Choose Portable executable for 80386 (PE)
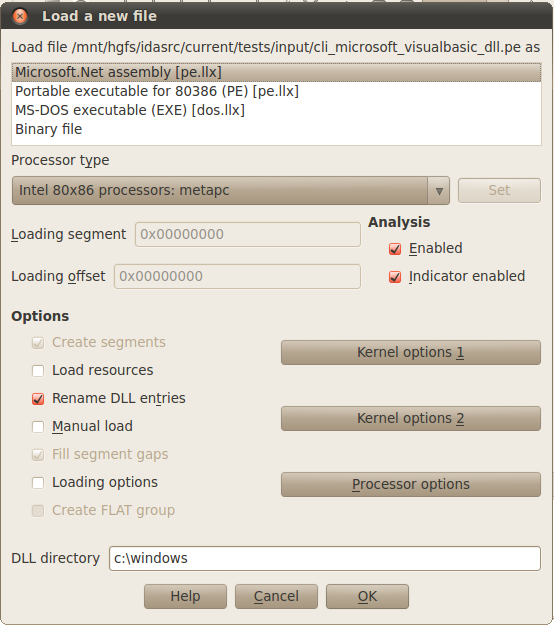554x625 pixels. pyautogui.click(x=276, y=91)
